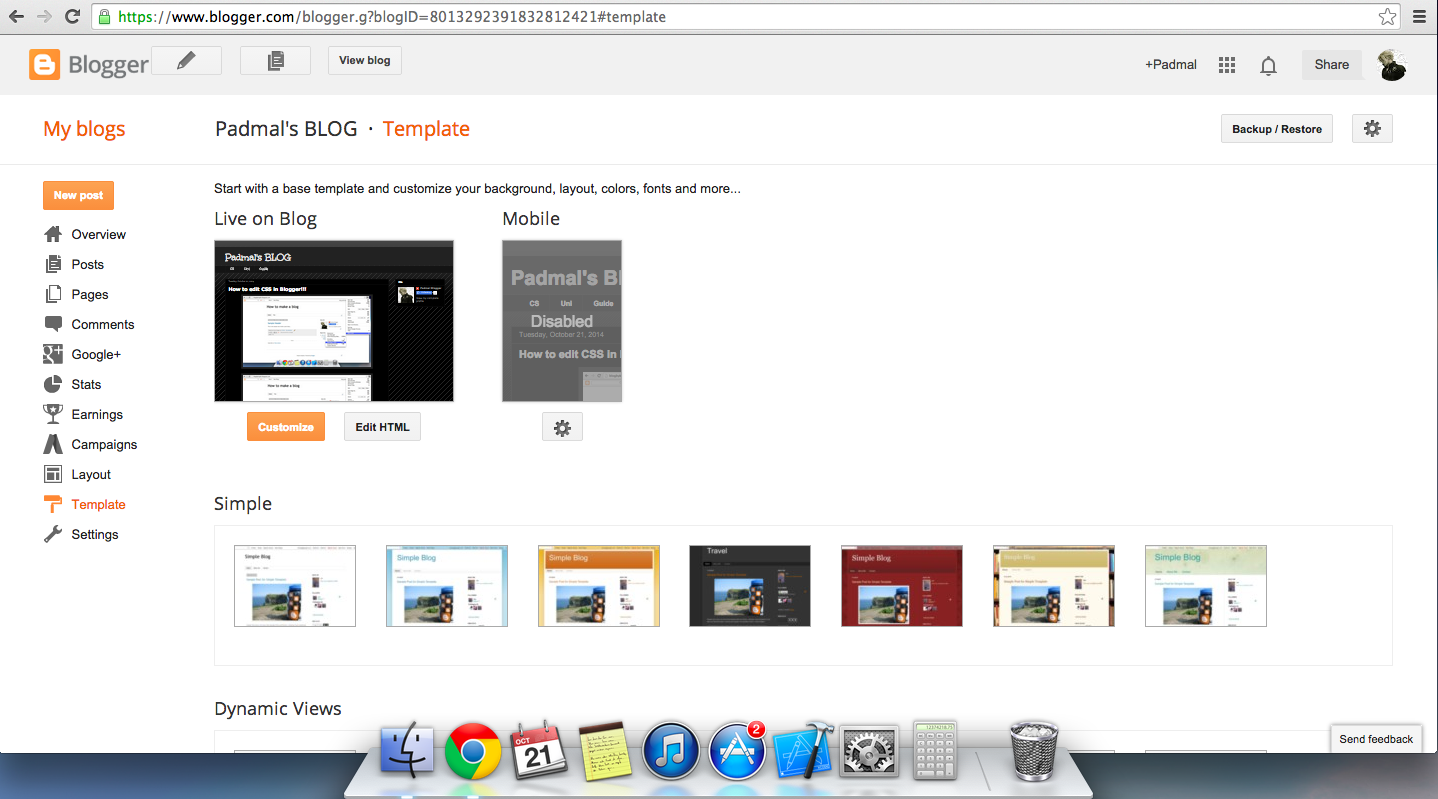Click the Campaigns icon in sidebar

[x=53, y=444]
